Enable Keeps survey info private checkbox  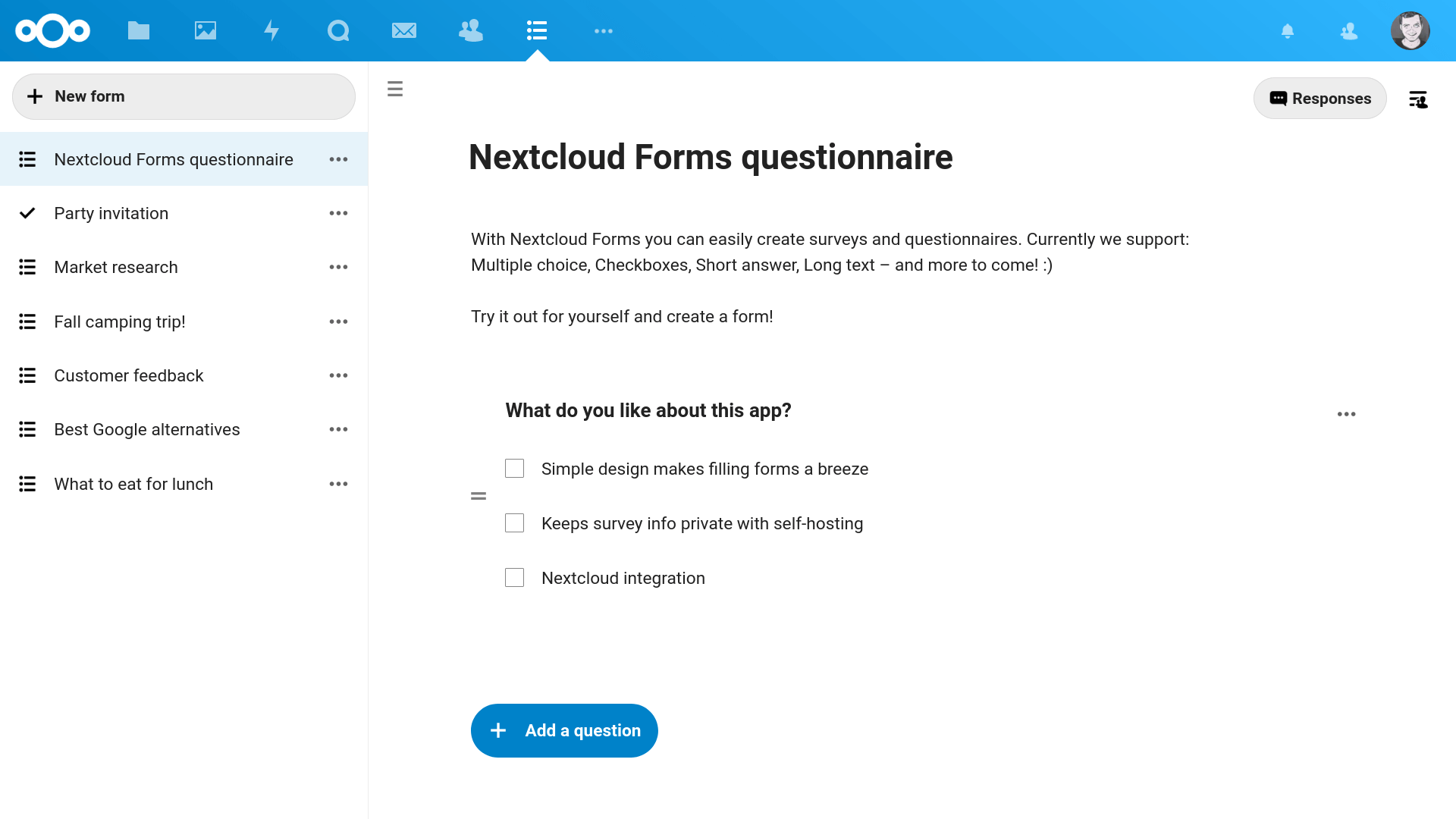click(516, 523)
